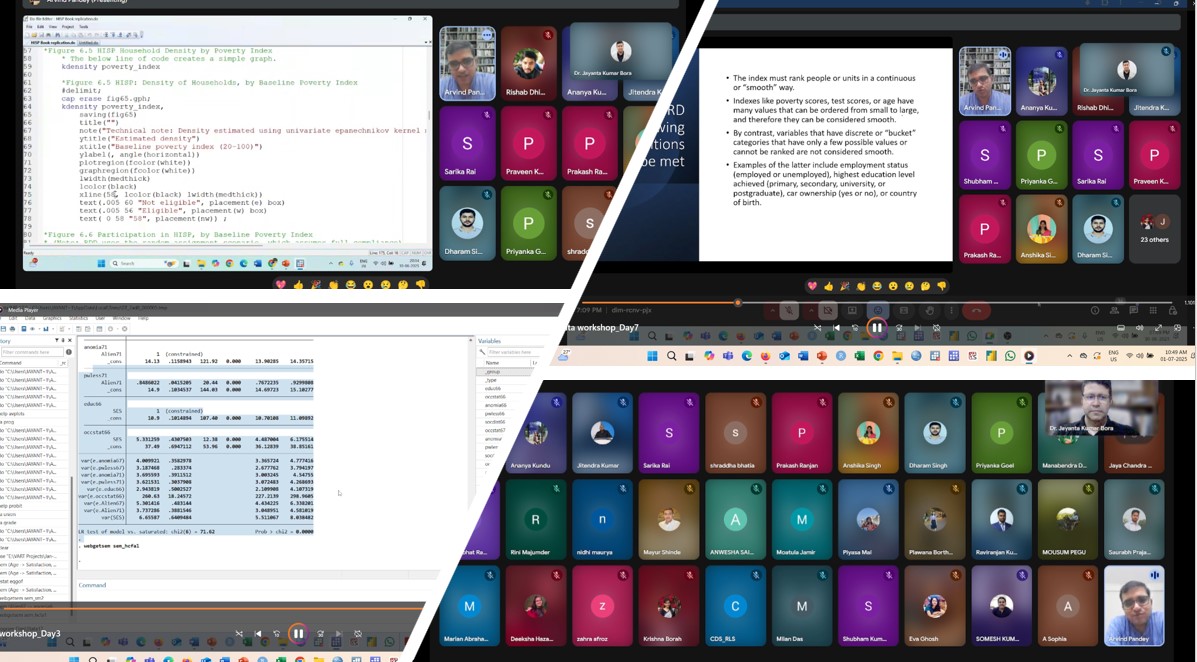Open meeting details info icon

point(1095,310)
